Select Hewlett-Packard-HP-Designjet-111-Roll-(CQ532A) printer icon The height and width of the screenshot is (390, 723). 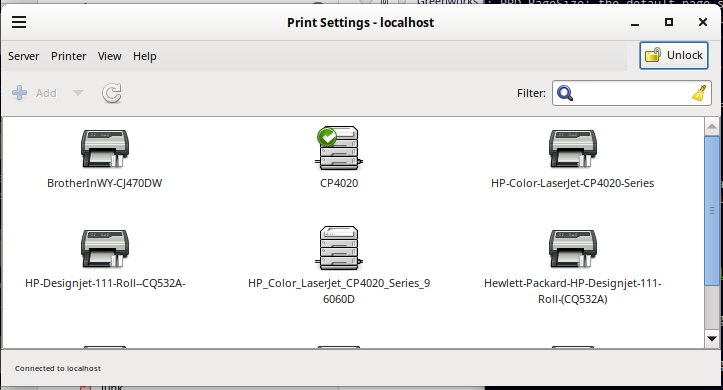[573, 248]
